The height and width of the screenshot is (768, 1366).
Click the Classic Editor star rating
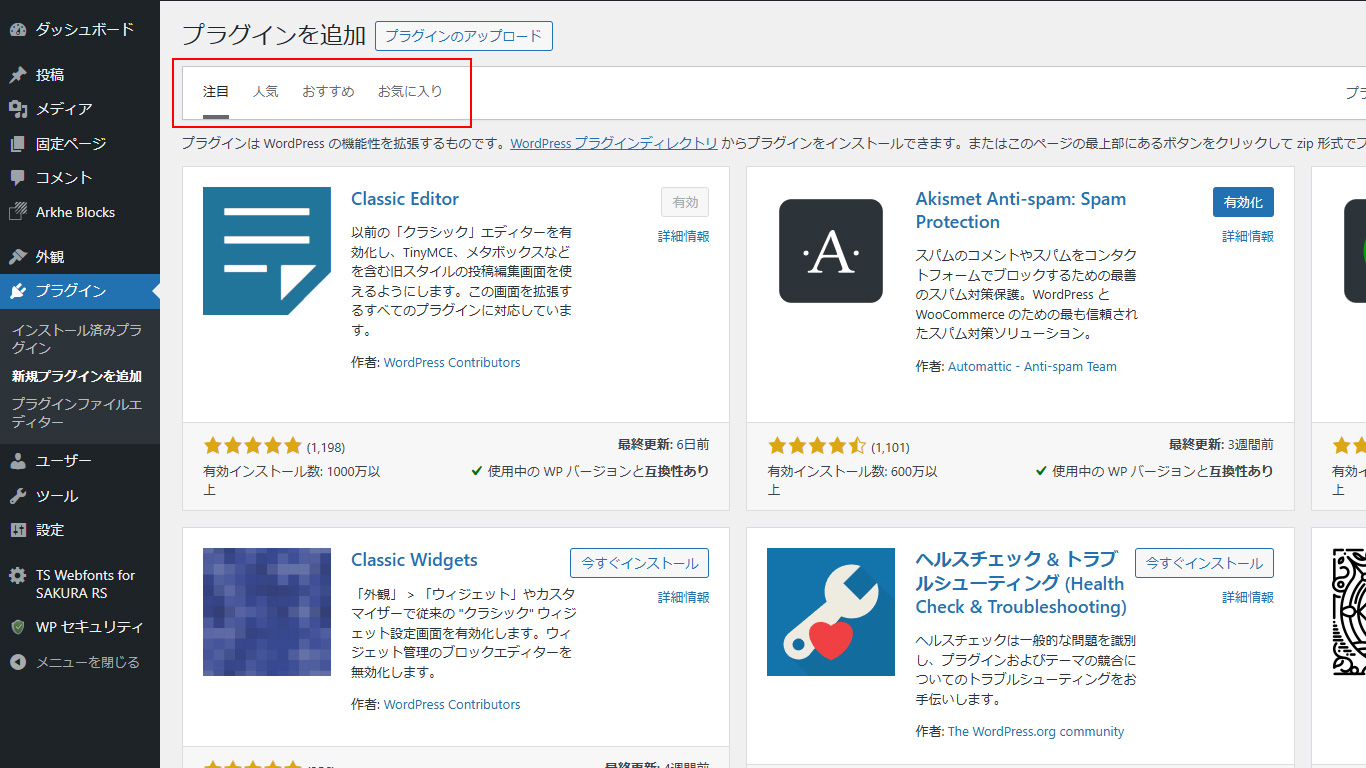252,446
